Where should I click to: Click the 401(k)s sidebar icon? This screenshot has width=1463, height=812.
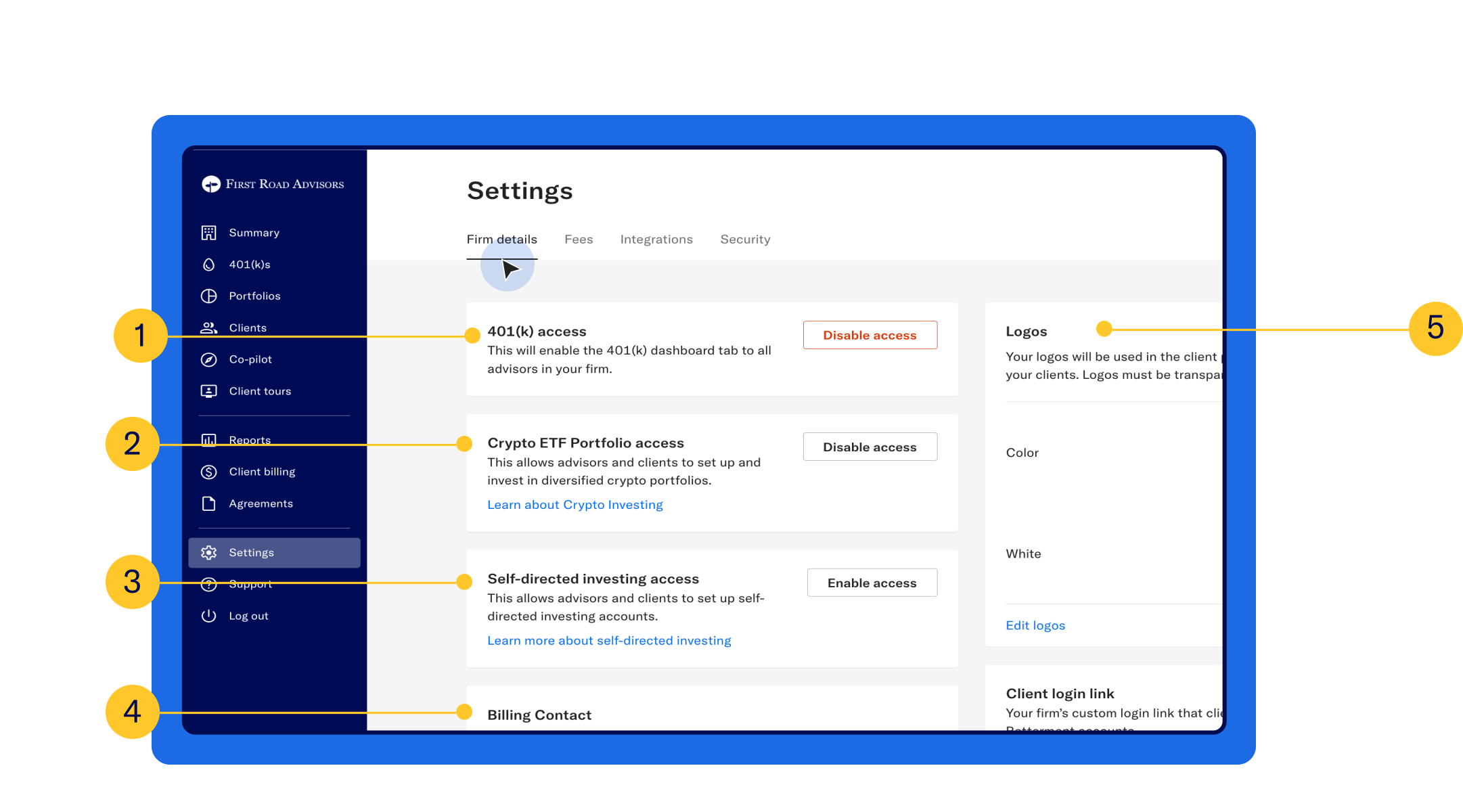pos(209,265)
